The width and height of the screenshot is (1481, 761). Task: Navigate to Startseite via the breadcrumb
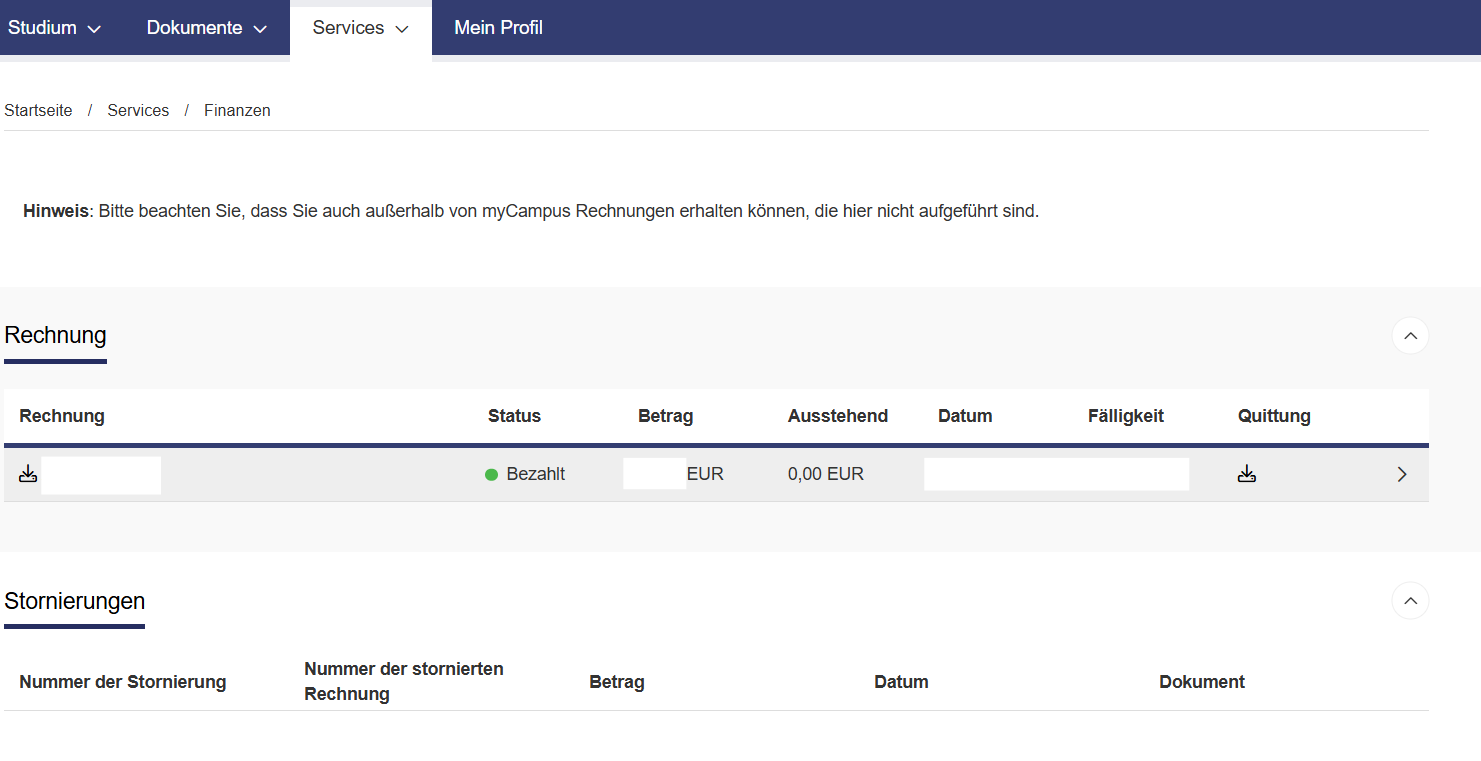coord(38,111)
